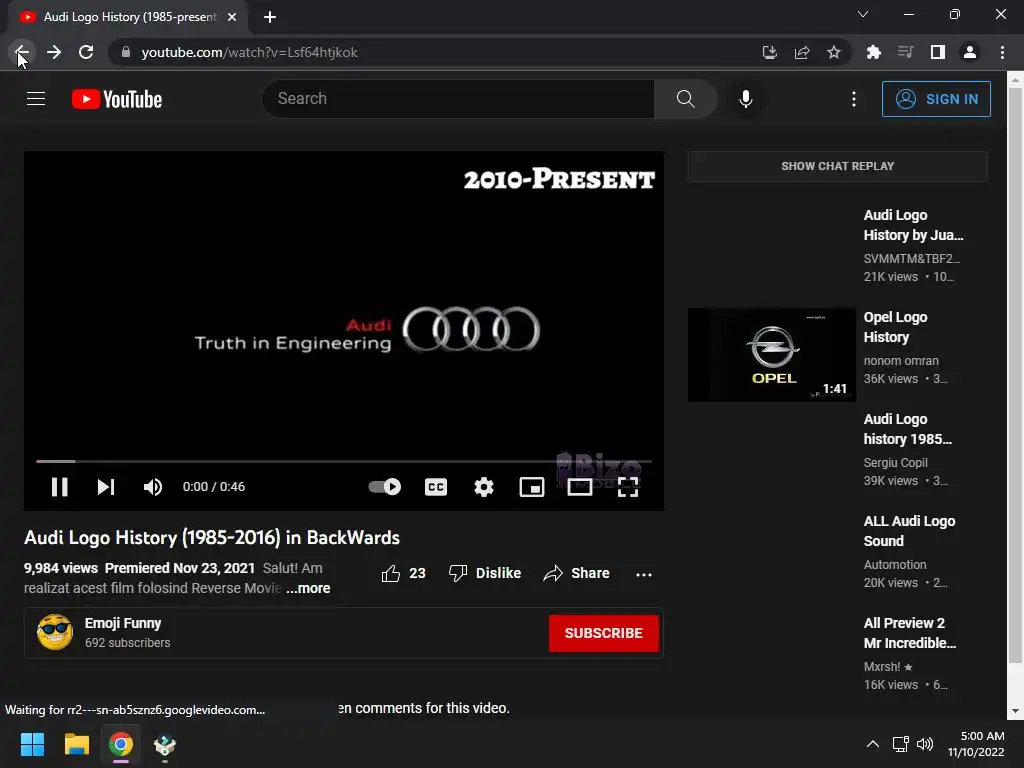Screen dimensions: 1024x768
Task: Search with voice microphone
Action: [x=746, y=99]
